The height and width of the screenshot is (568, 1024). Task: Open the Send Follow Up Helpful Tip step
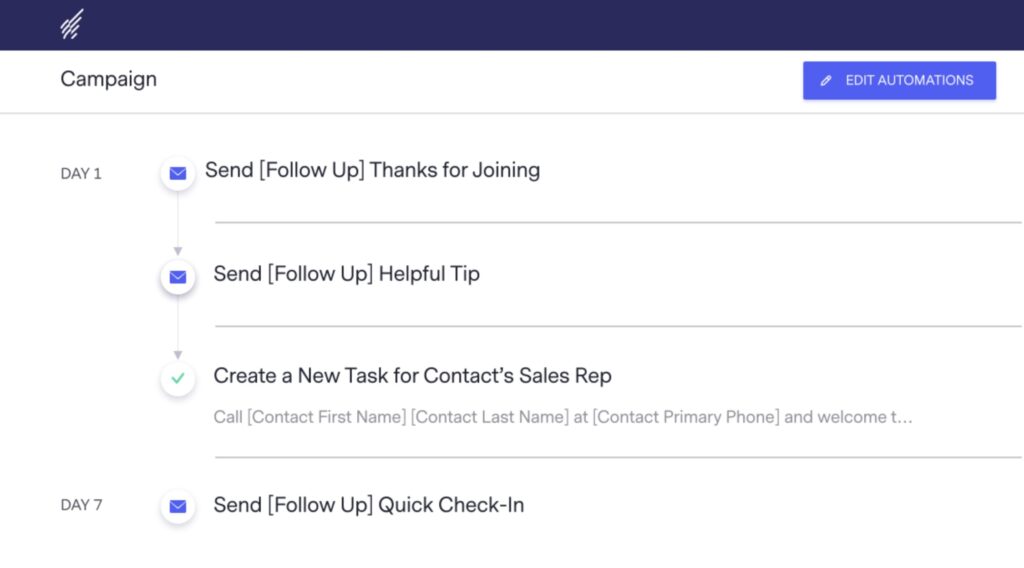(x=346, y=274)
